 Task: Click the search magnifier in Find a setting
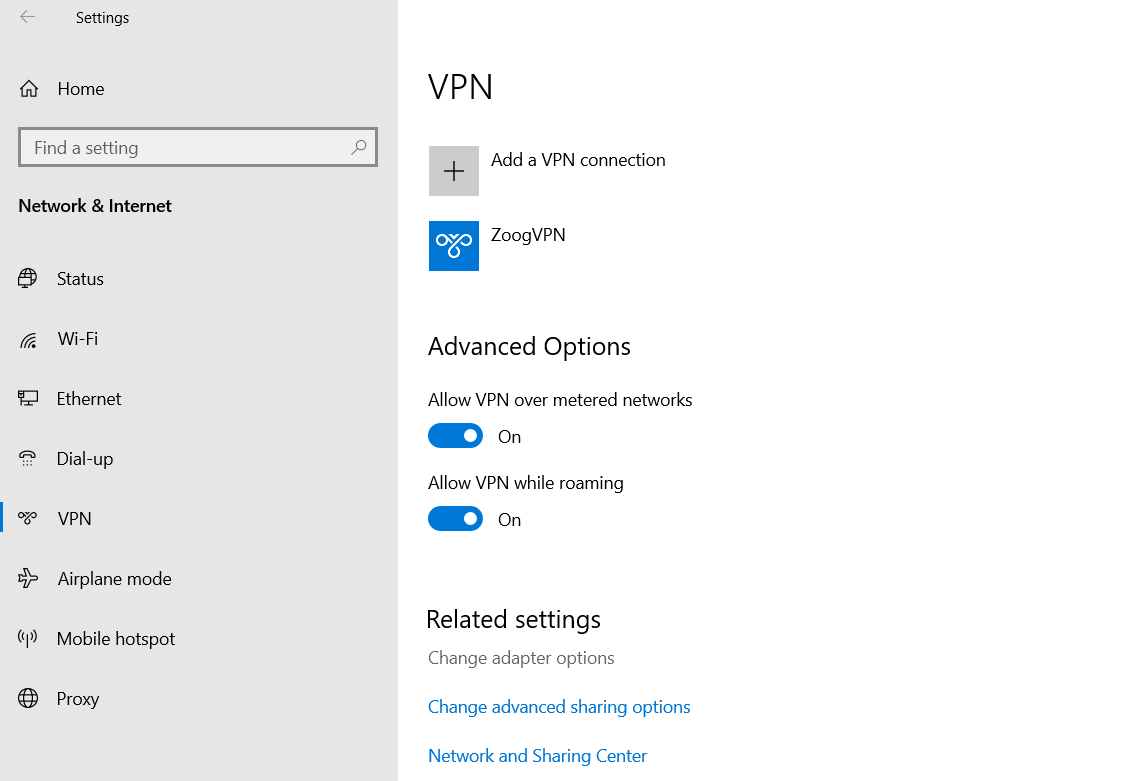pyautogui.click(x=358, y=147)
